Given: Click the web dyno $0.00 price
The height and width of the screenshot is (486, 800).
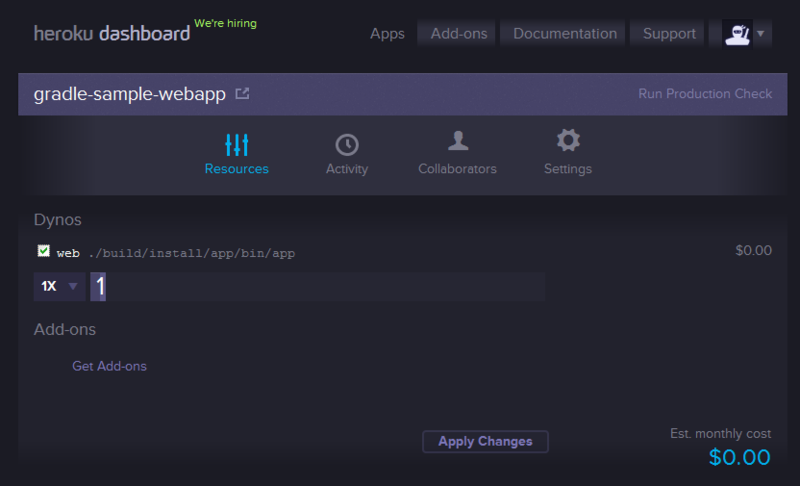Looking at the screenshot, I should click(x=754, y=250).
